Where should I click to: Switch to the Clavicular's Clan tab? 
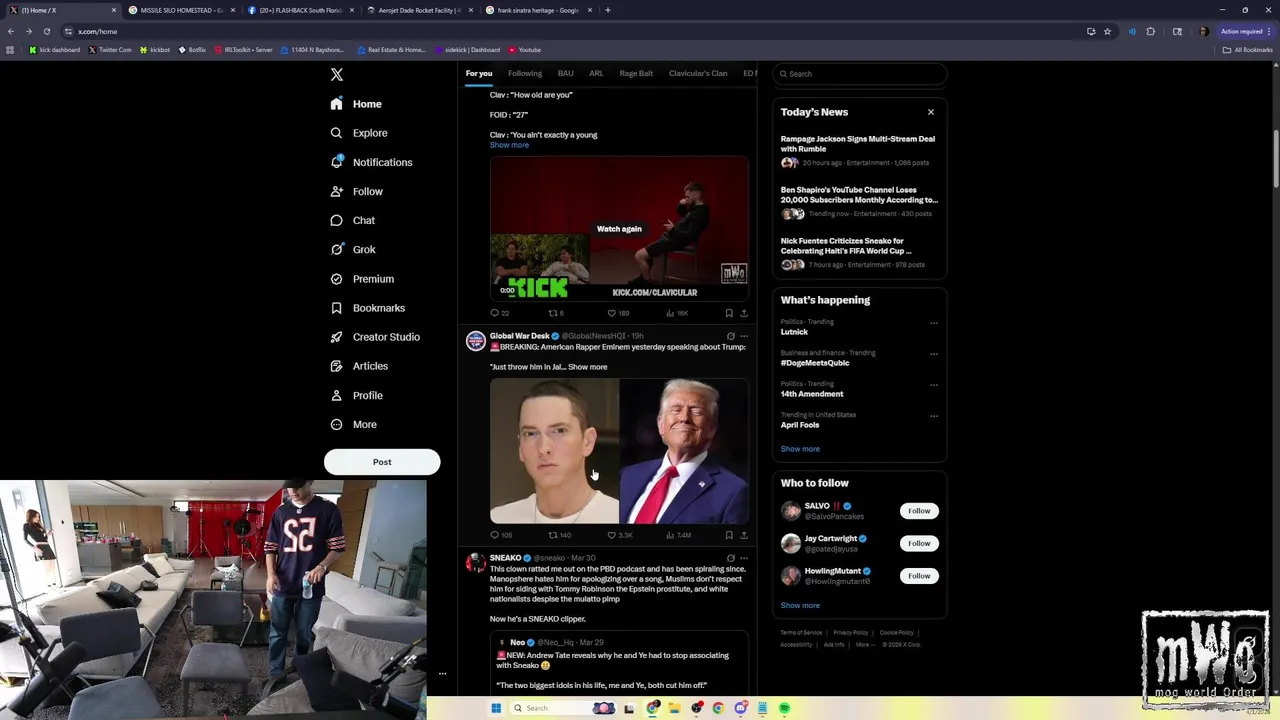698,73
